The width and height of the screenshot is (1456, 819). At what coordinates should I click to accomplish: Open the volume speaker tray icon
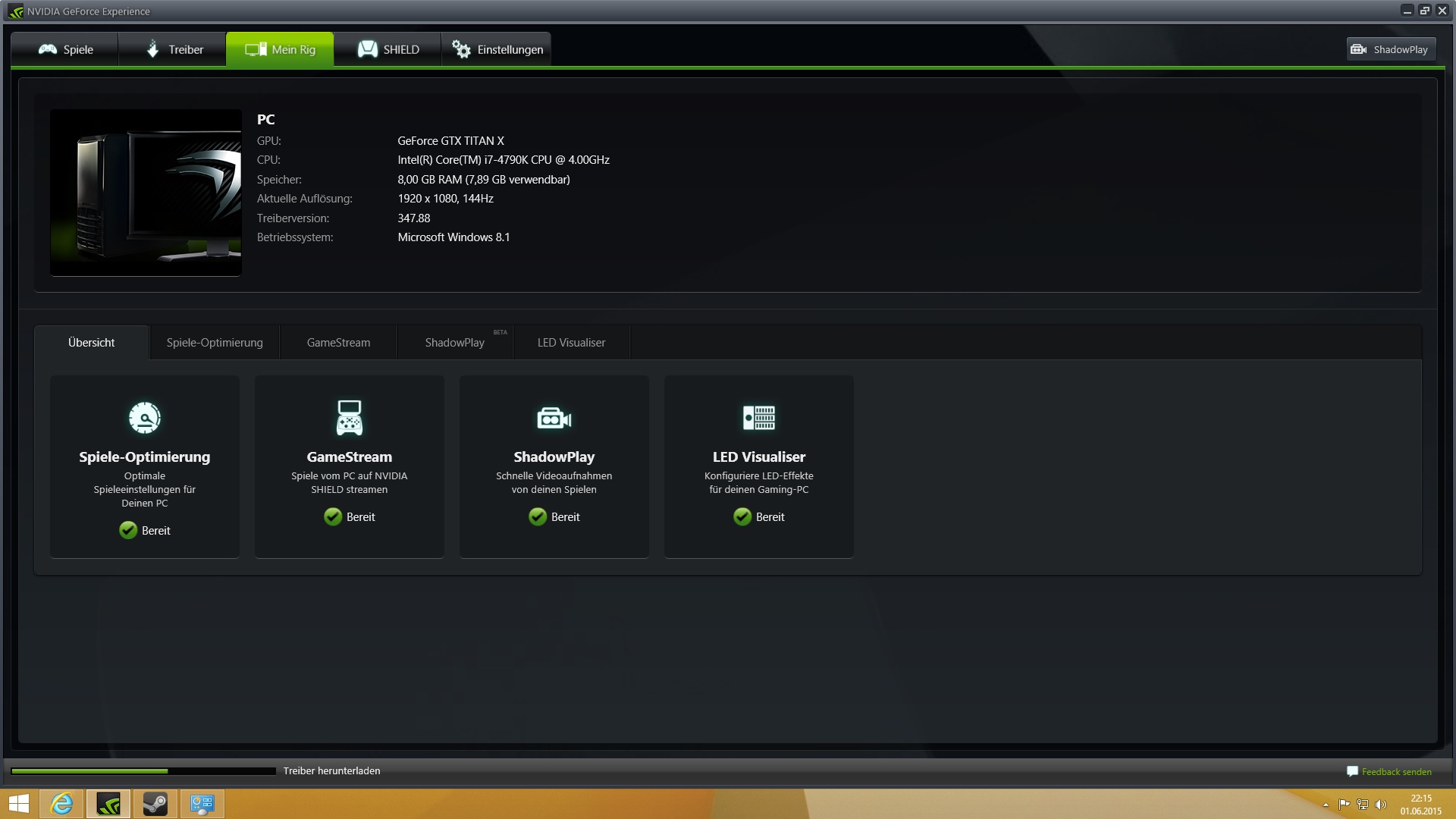(1381, 805)
